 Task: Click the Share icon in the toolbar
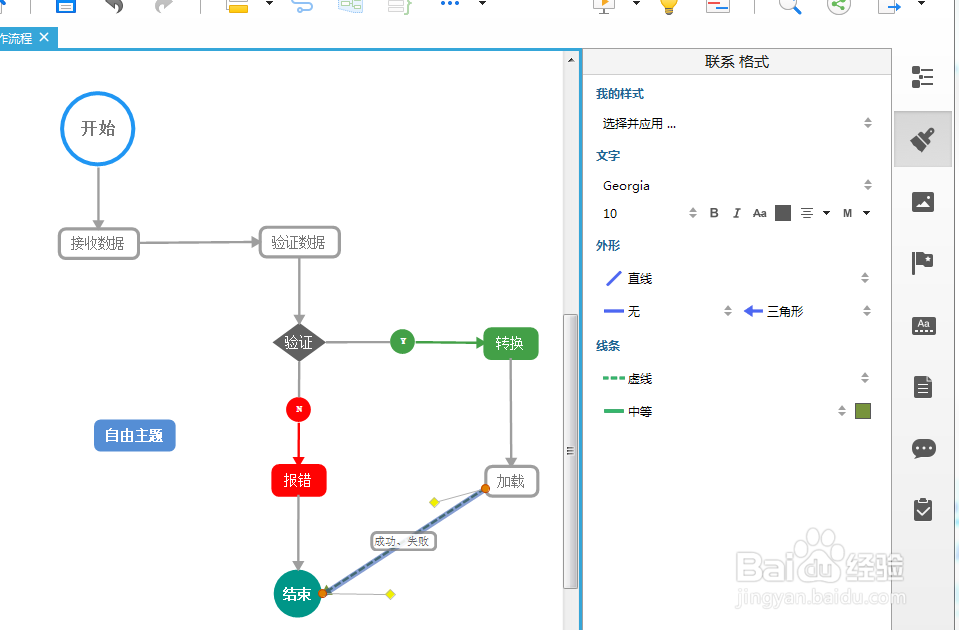838,7
